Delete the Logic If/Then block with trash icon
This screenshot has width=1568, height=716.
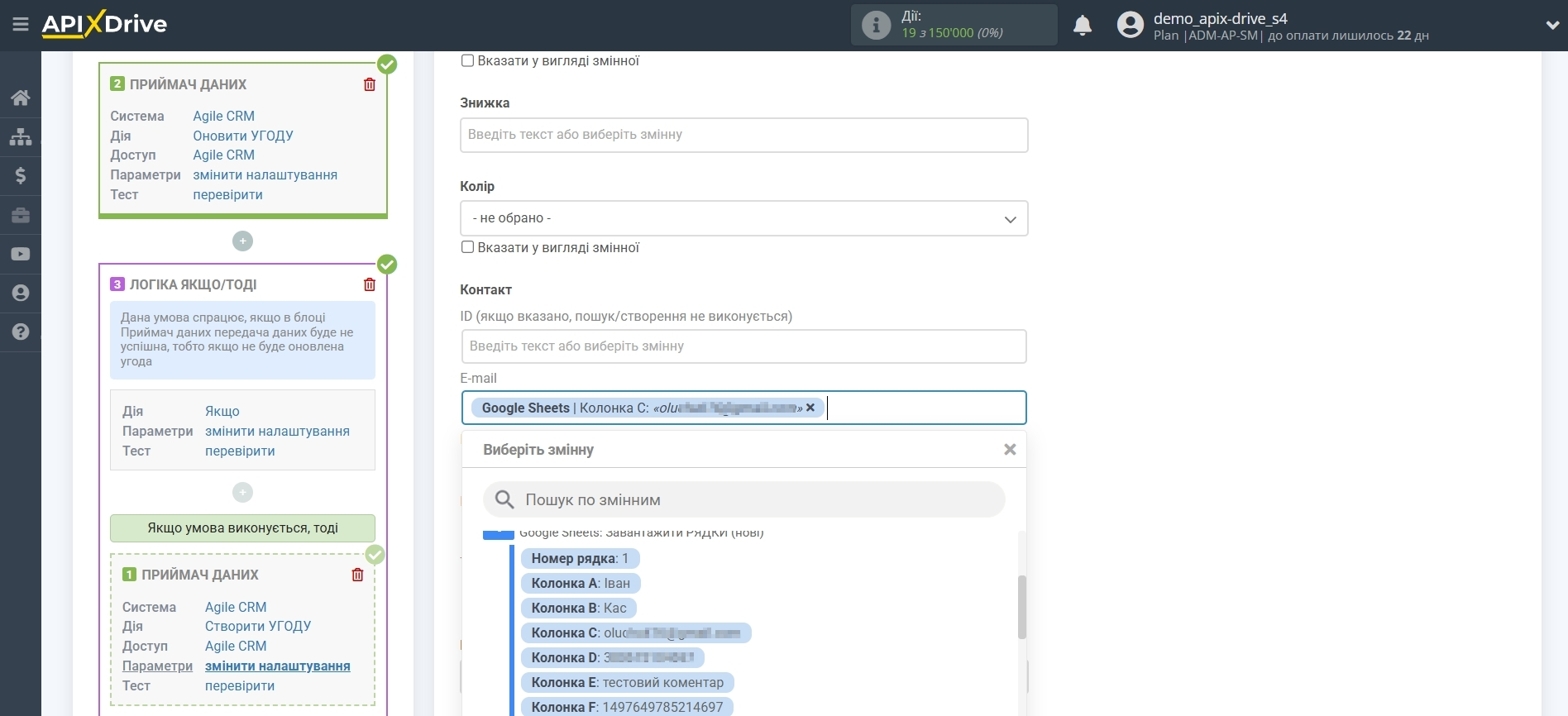pyautogui.click(x=370, y=284)
